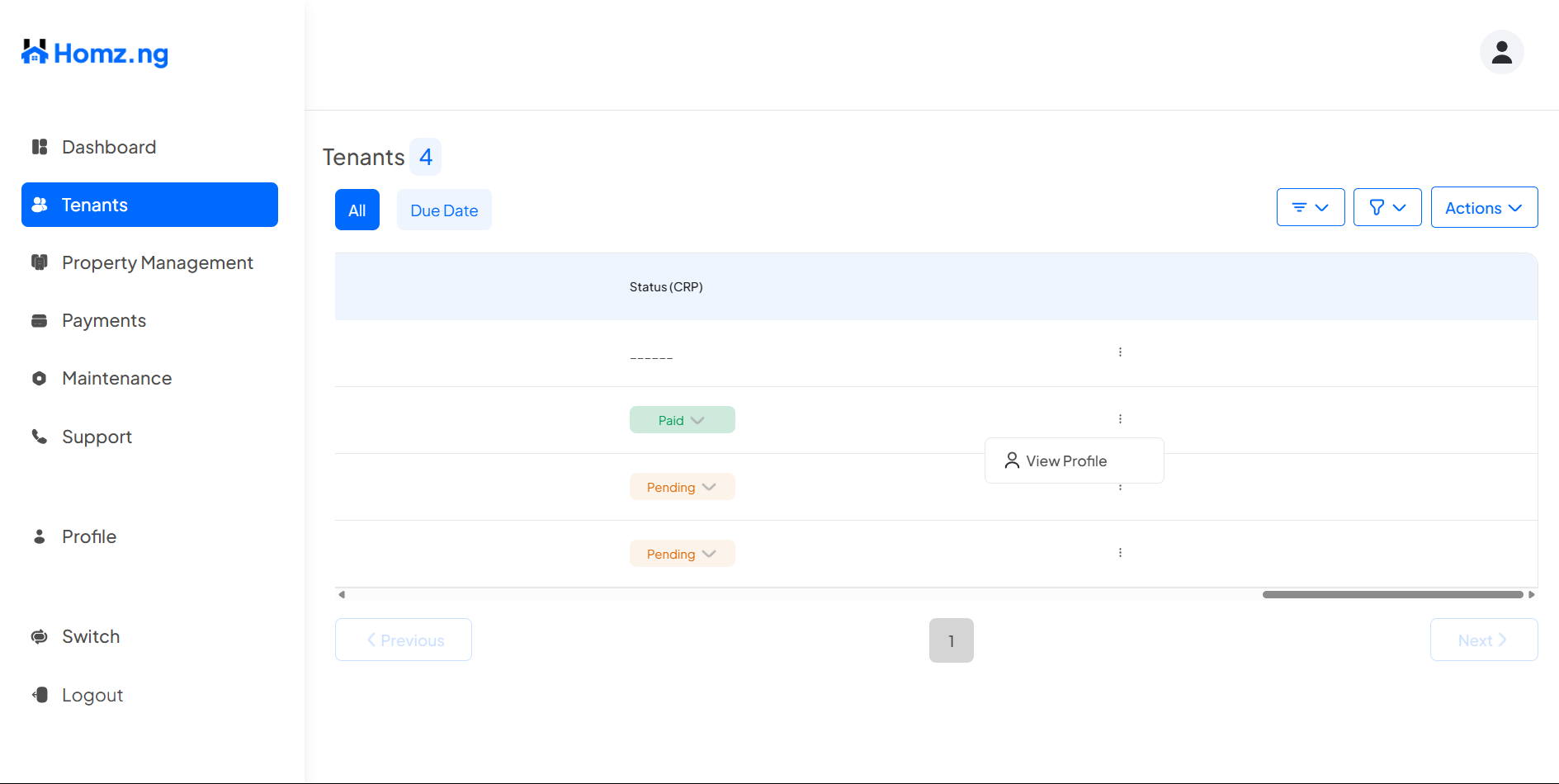Expand the first Pending status dropdown
This screenshot has width=1559, height=784.
[682, 487]
